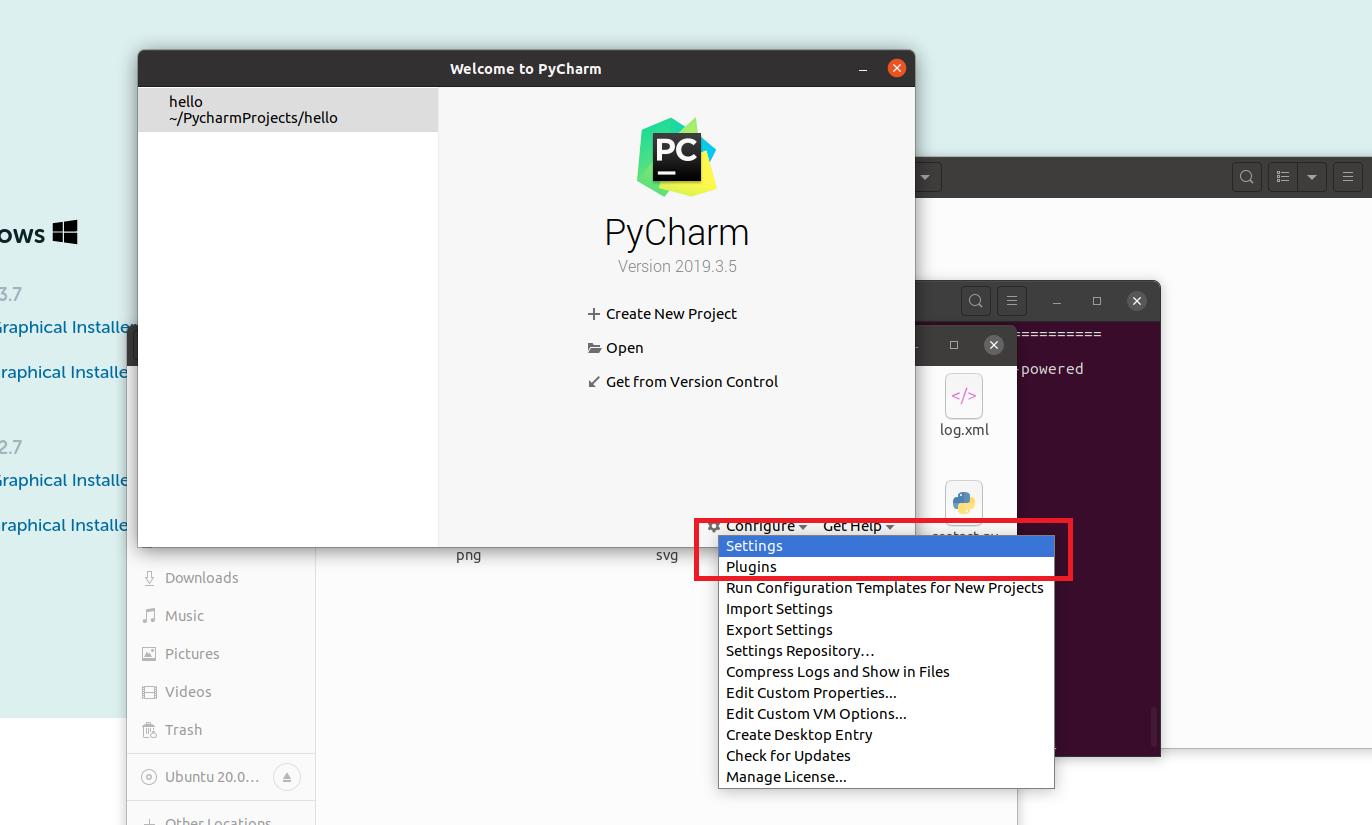Click the search icon in the smaller dark window
Image resolution: width=1372 pixels, height=825 pixels.
click(975, 300)
